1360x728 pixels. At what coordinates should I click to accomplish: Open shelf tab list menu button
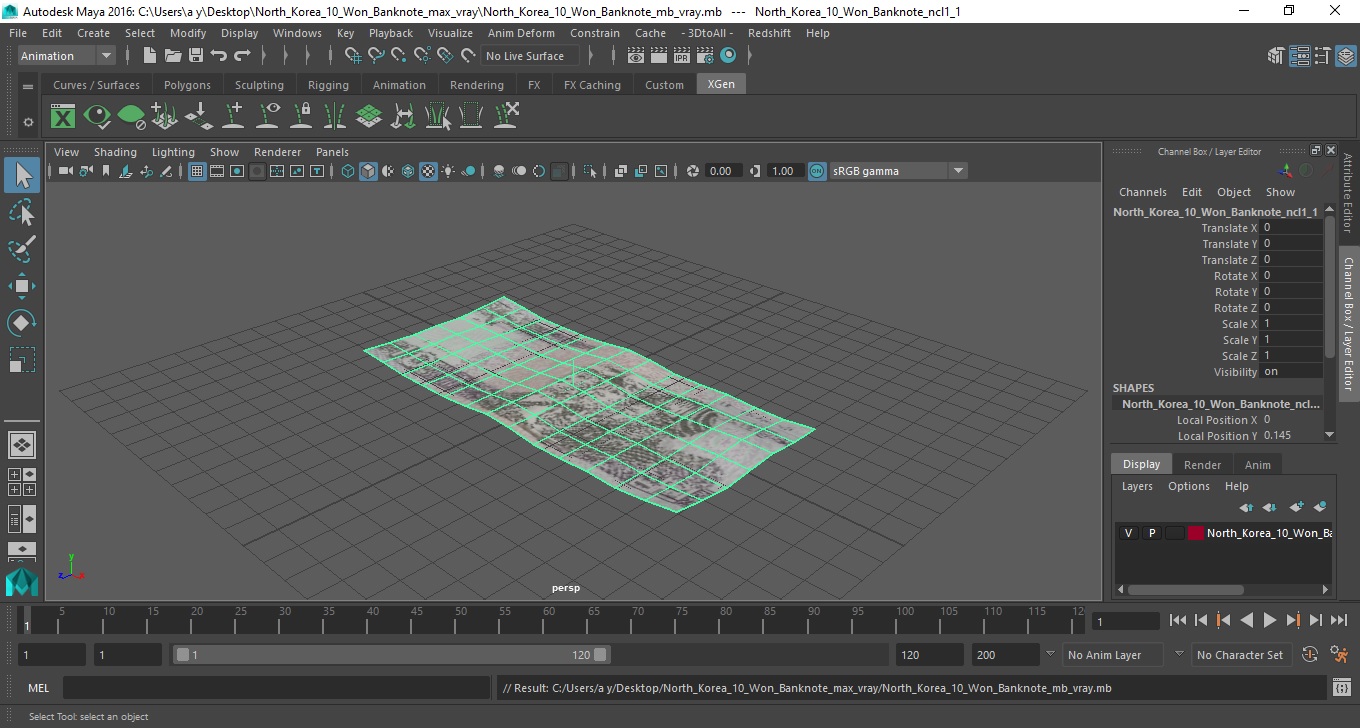coord(28,86)
